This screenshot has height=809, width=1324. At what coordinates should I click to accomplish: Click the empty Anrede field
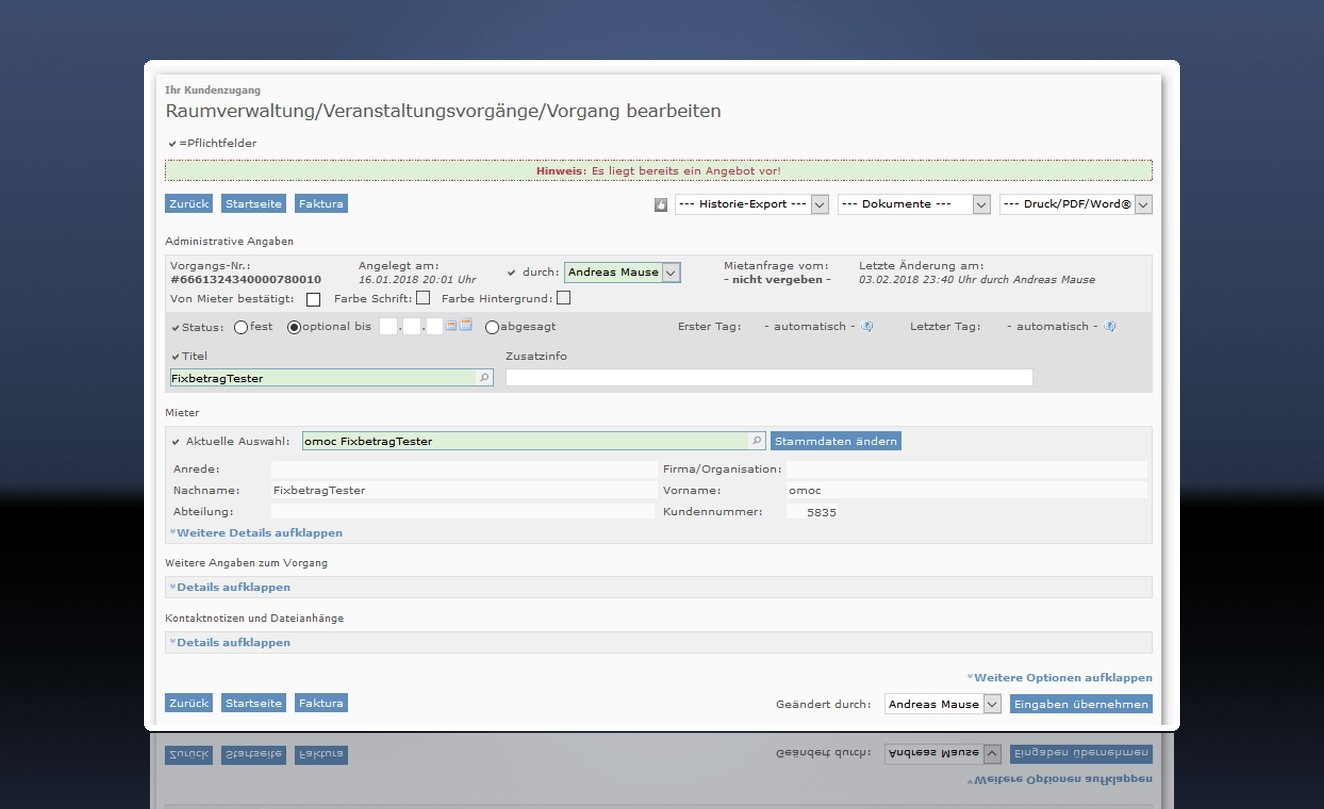(463, 469)
